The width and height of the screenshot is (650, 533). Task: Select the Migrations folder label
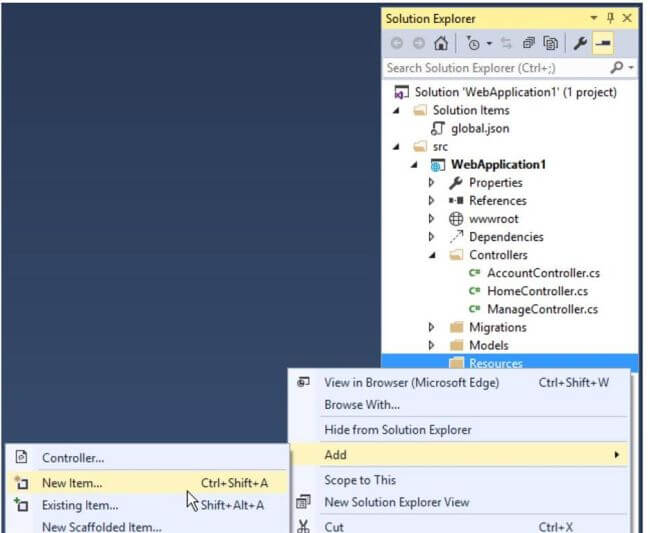click(497, 327)
